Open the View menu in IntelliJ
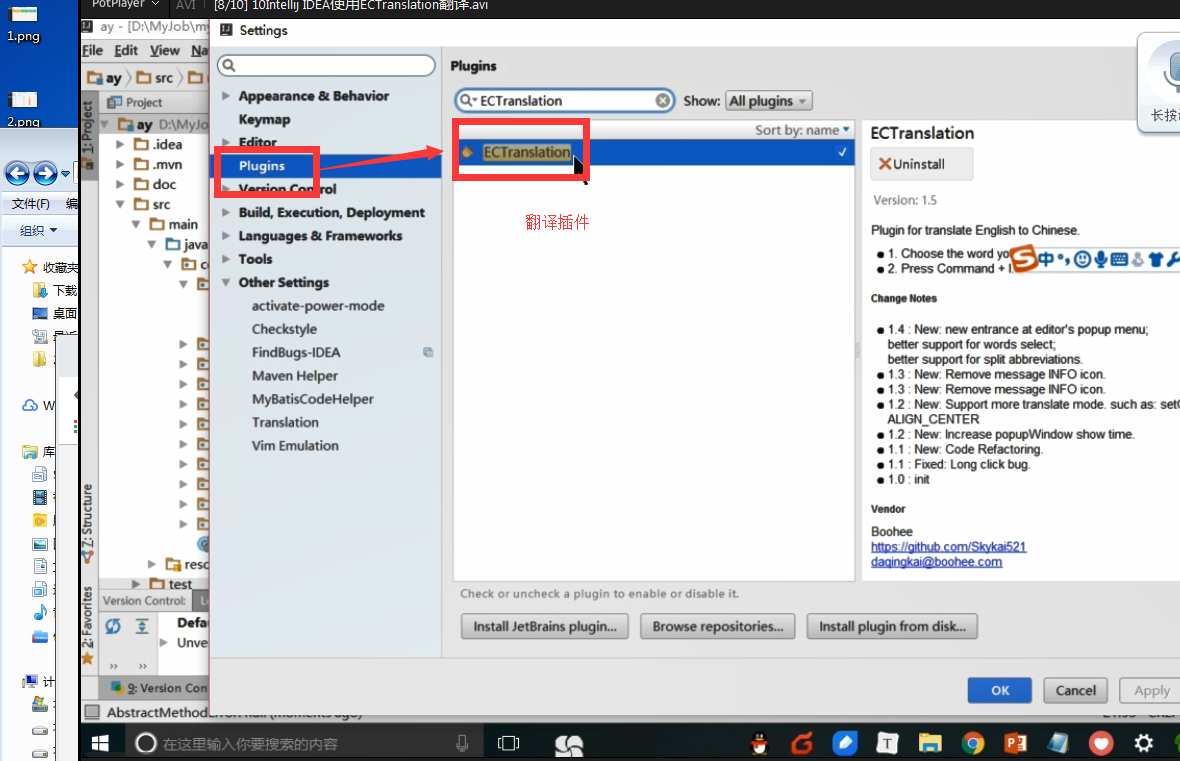The image size is (1180, 761). click(164, 50)
